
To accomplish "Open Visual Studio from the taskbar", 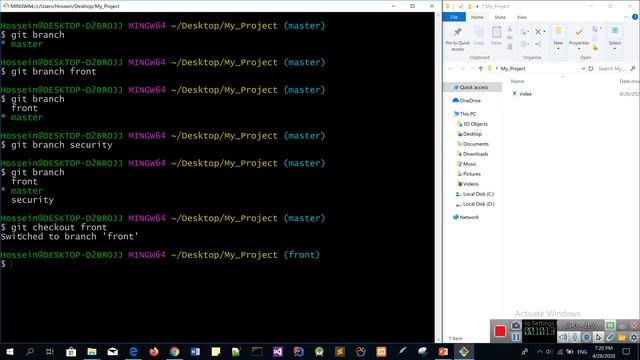I will (x=278, y=351).
